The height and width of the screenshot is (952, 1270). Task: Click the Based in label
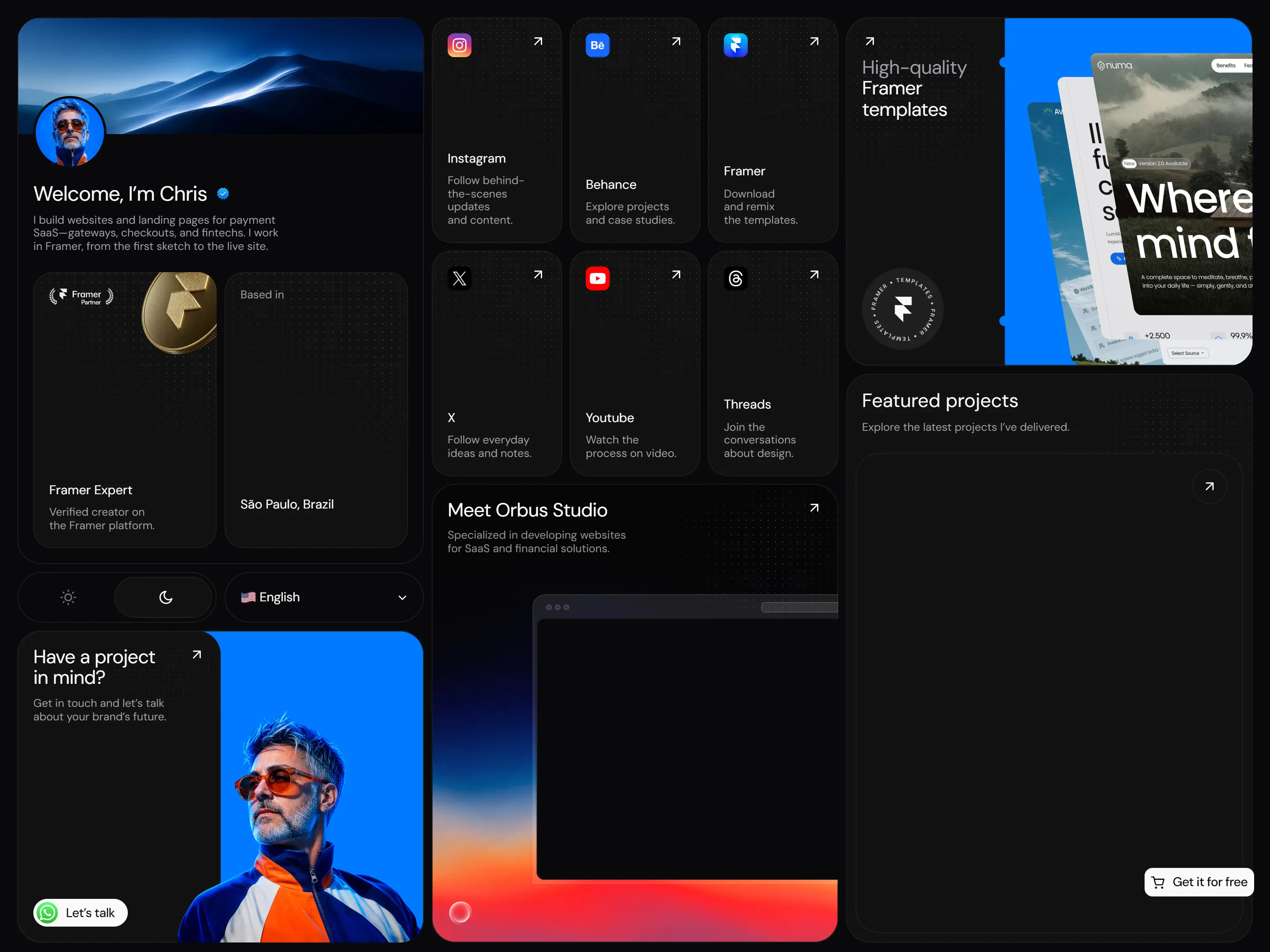(262, 294)
